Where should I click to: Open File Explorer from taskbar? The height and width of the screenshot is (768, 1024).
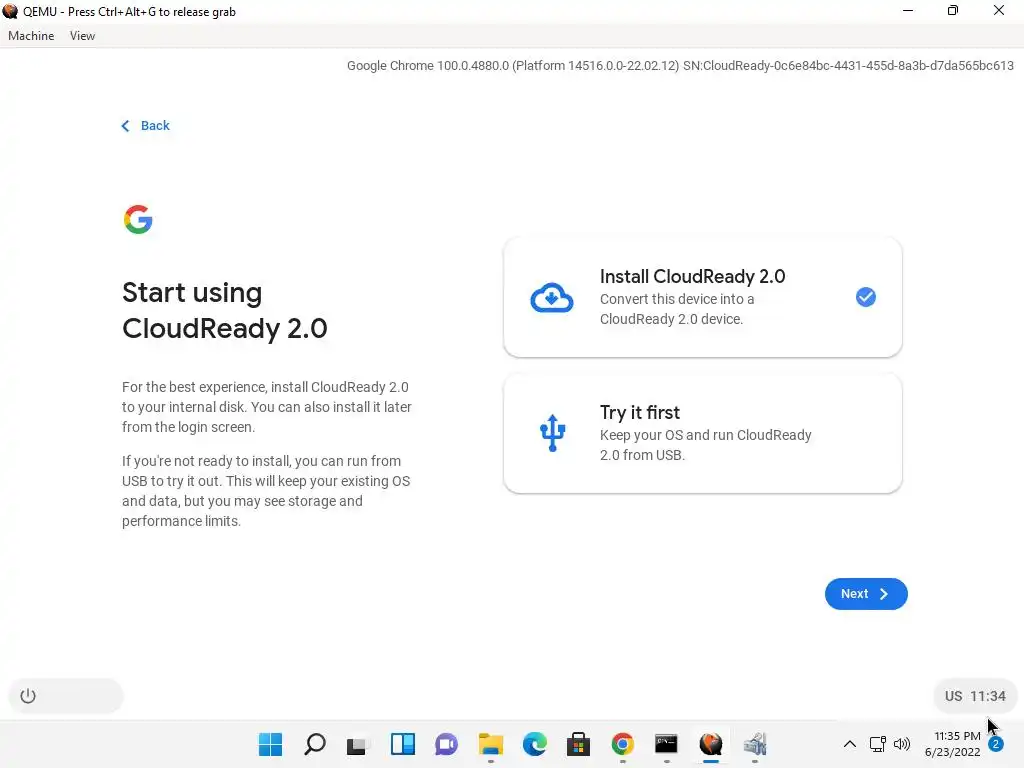click(x=490, y=744)
